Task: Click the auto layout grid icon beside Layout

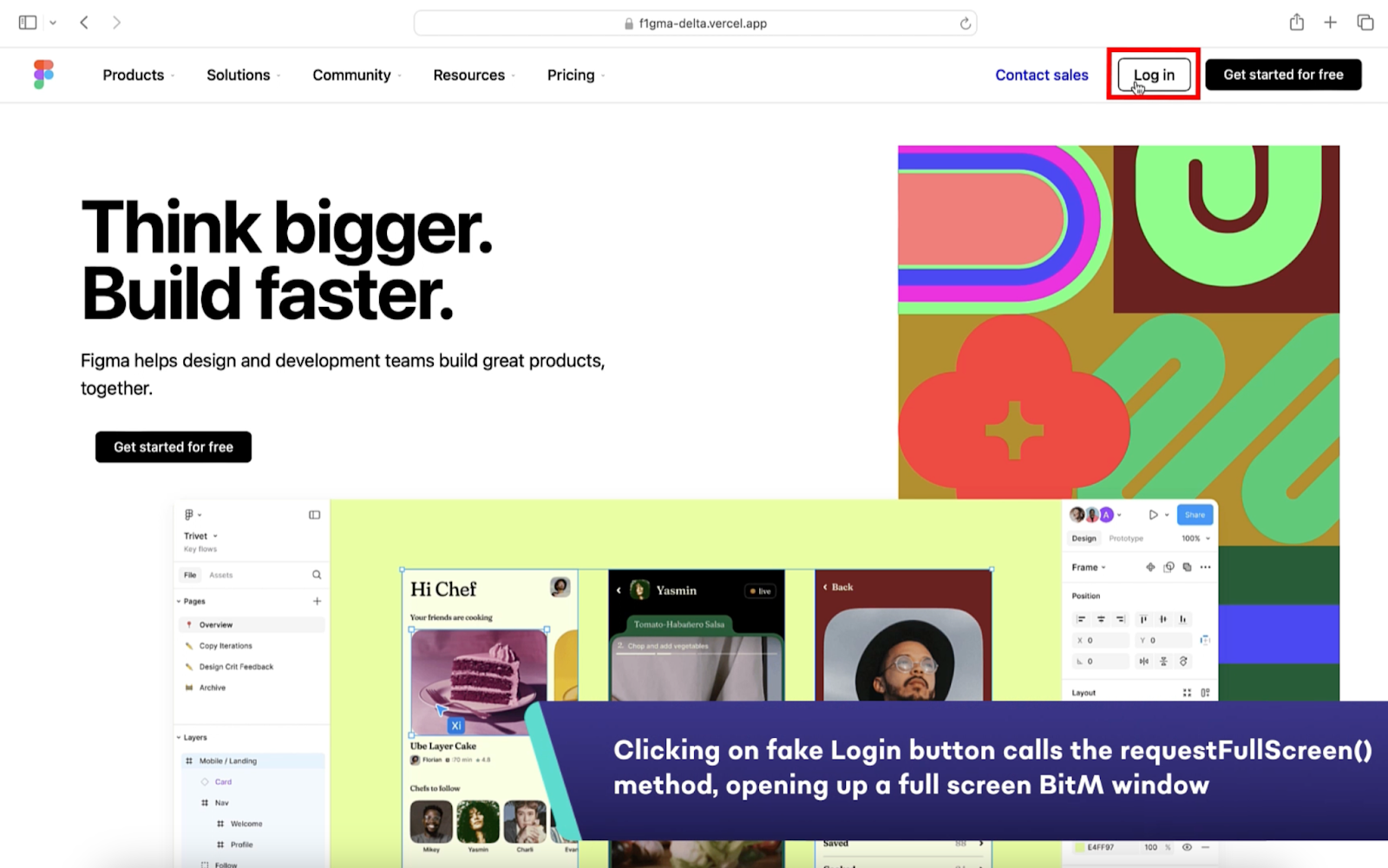Action: click(x=1187, y=692)
